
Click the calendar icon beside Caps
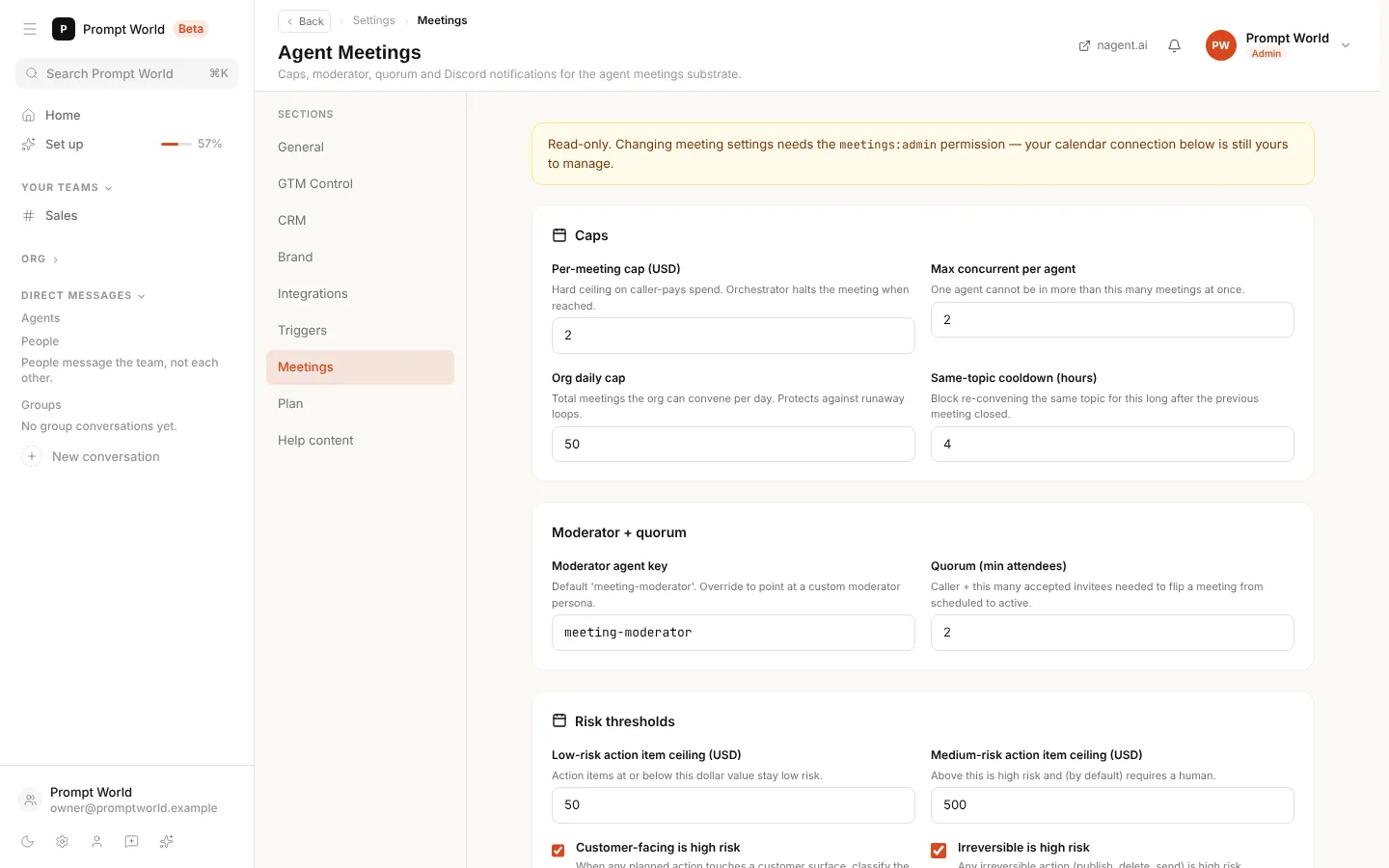click(x=559, y=235)
